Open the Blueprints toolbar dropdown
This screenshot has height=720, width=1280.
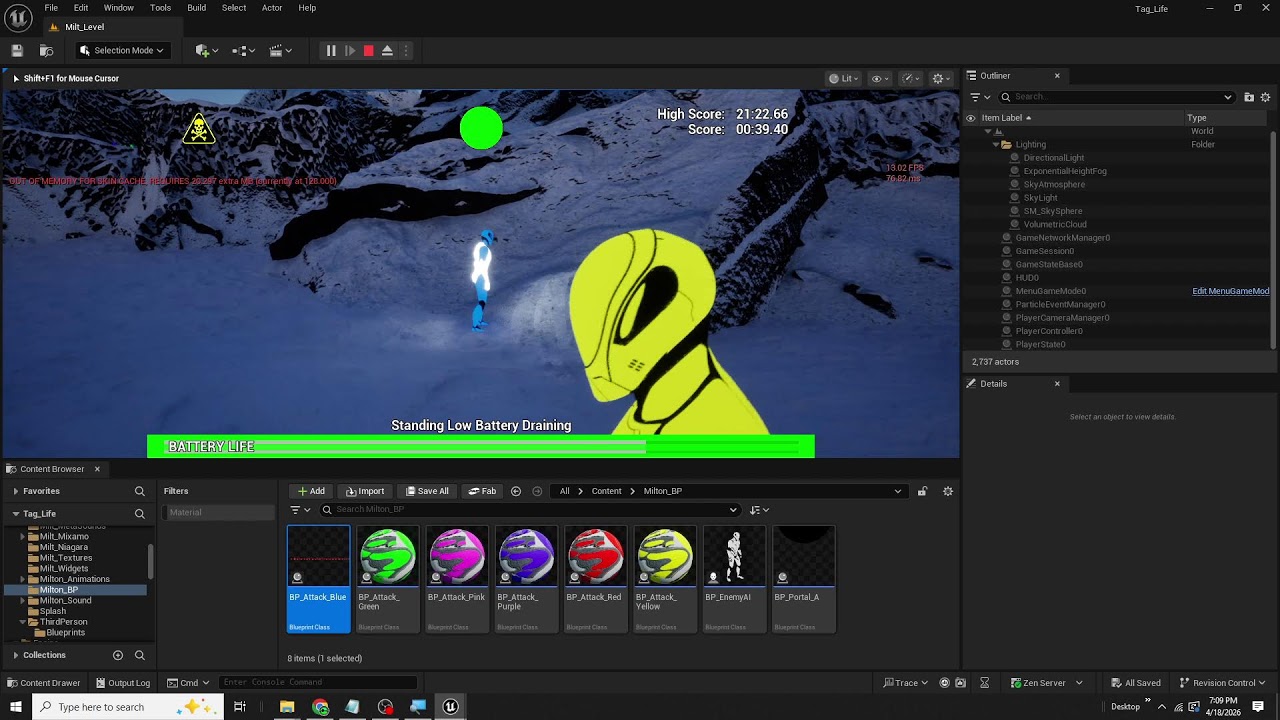coord(243,50)
